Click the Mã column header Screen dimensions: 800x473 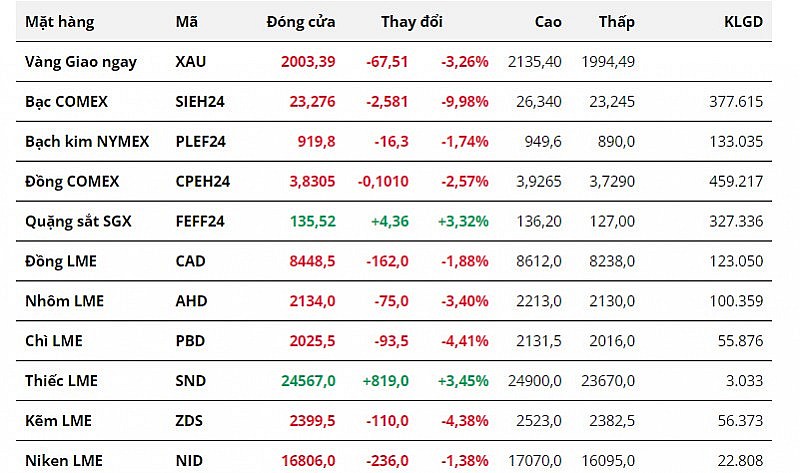186,21
